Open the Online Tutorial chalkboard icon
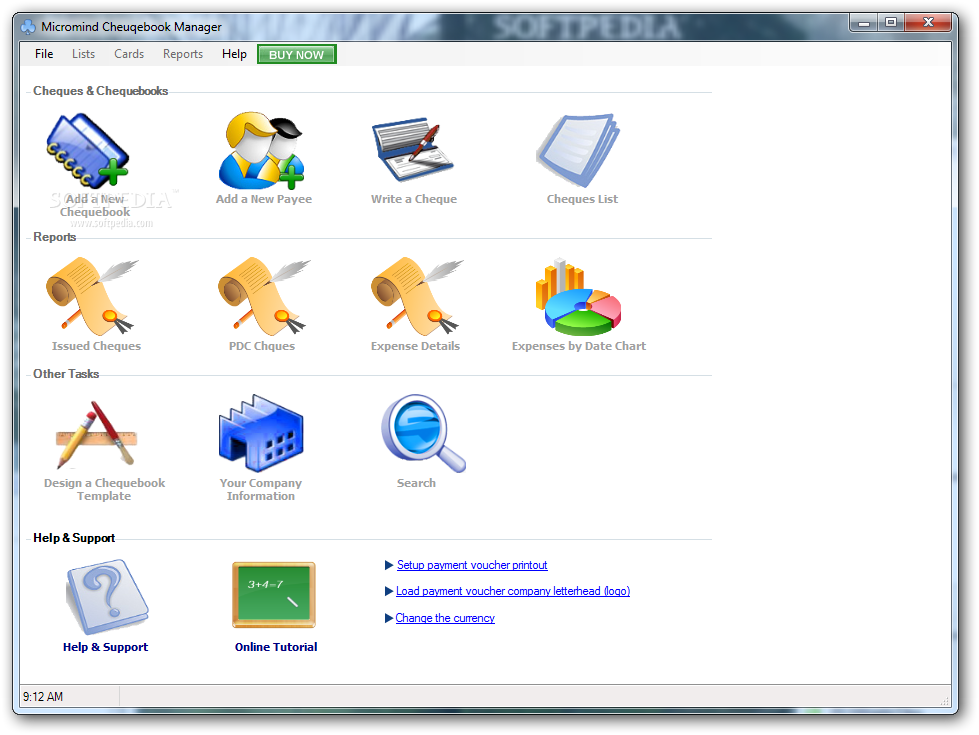Viewport: 979px width, 735px height. pos(274,595)
